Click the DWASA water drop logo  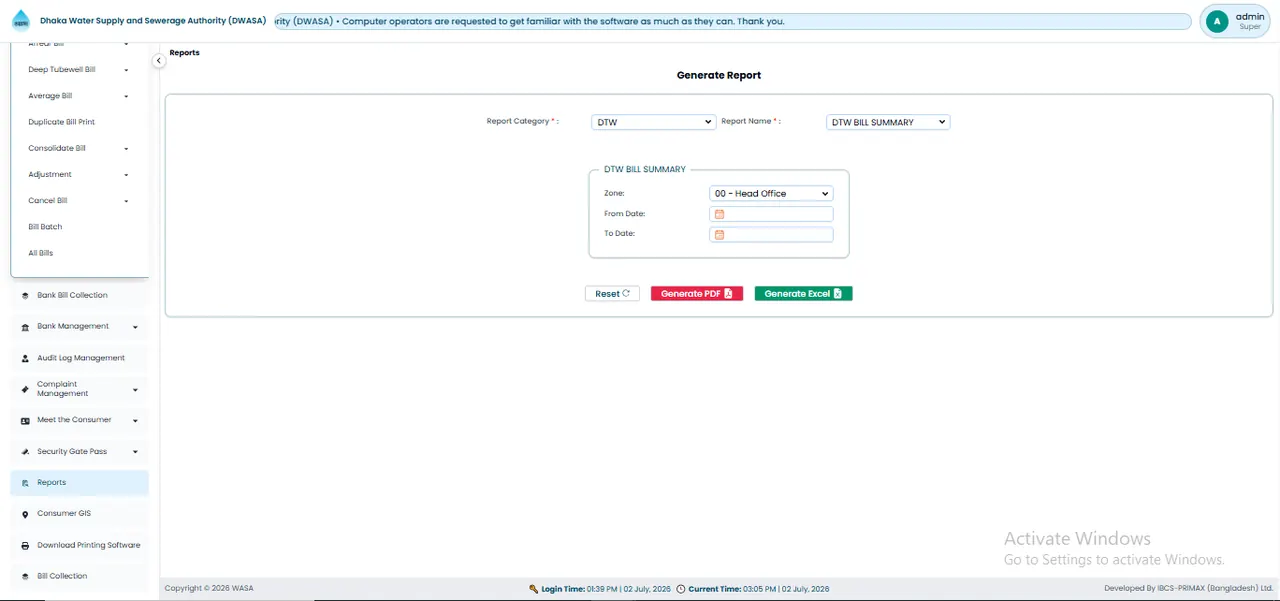(21, 20)
